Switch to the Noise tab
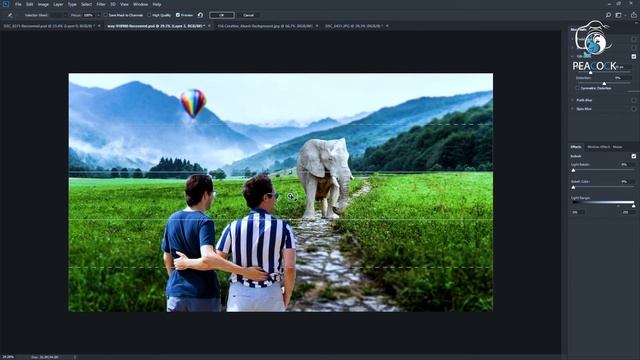640x360 pixels. (618, 147)
